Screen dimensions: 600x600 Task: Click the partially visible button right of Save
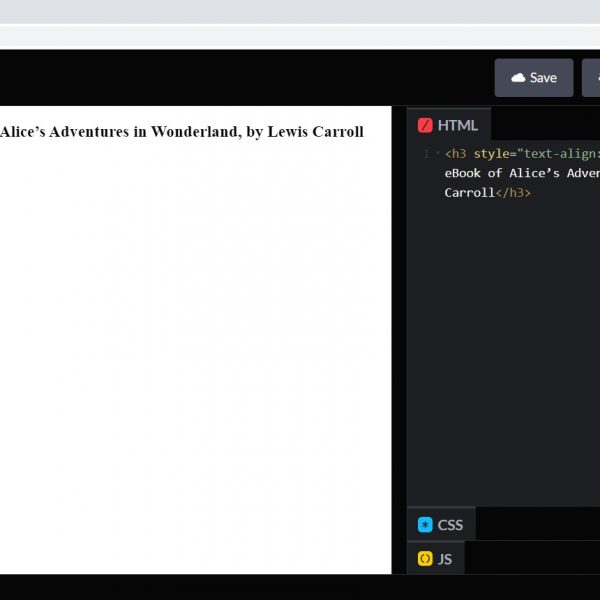click(592, 78)
